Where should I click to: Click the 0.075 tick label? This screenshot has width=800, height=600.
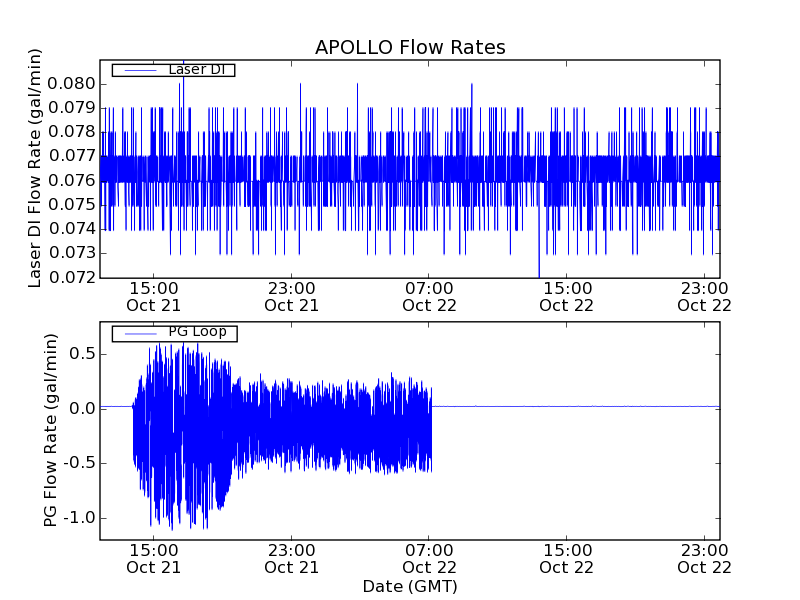(x=72, y=205)
